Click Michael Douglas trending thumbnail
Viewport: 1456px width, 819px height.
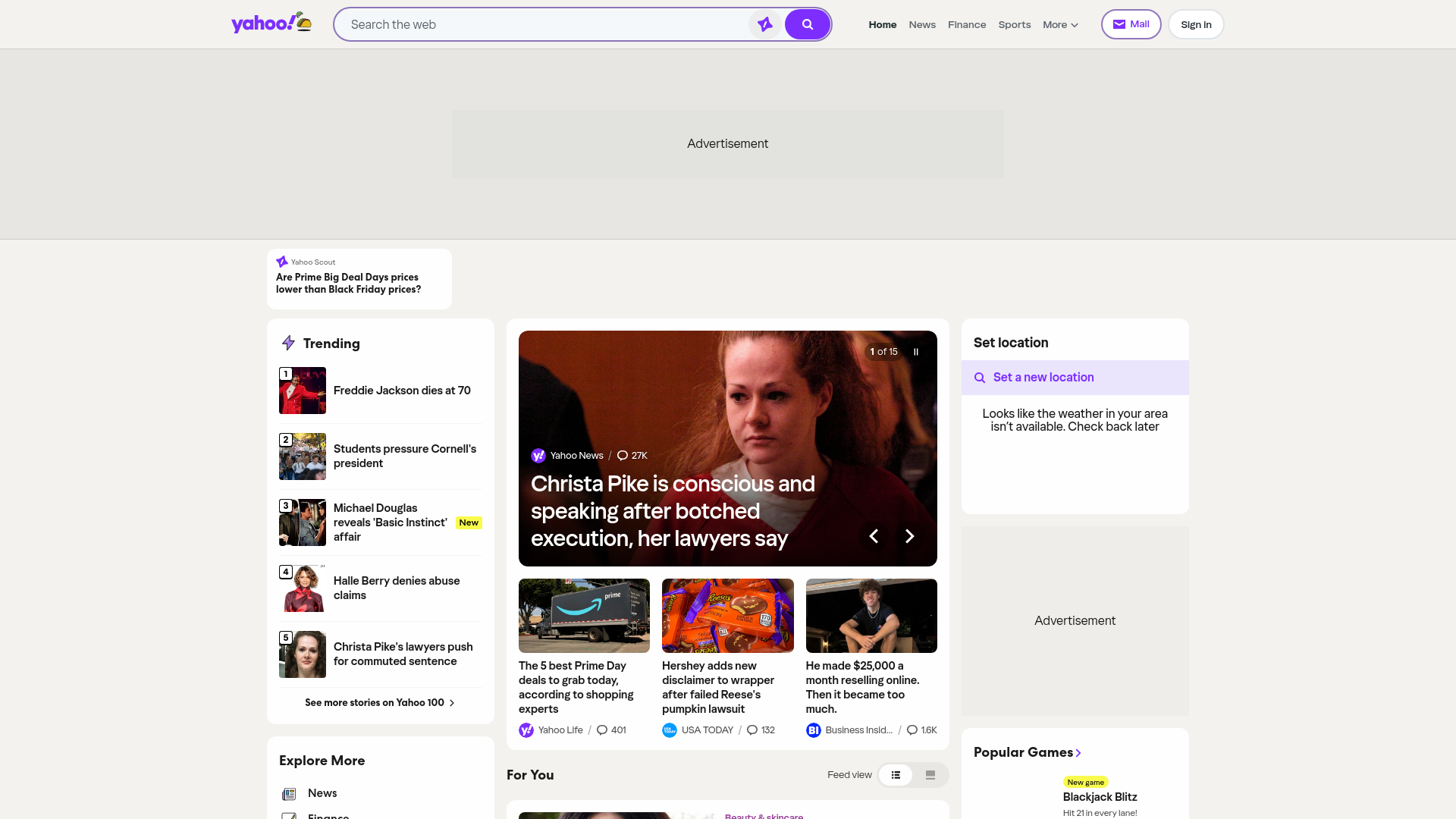[x=303, y=522]
